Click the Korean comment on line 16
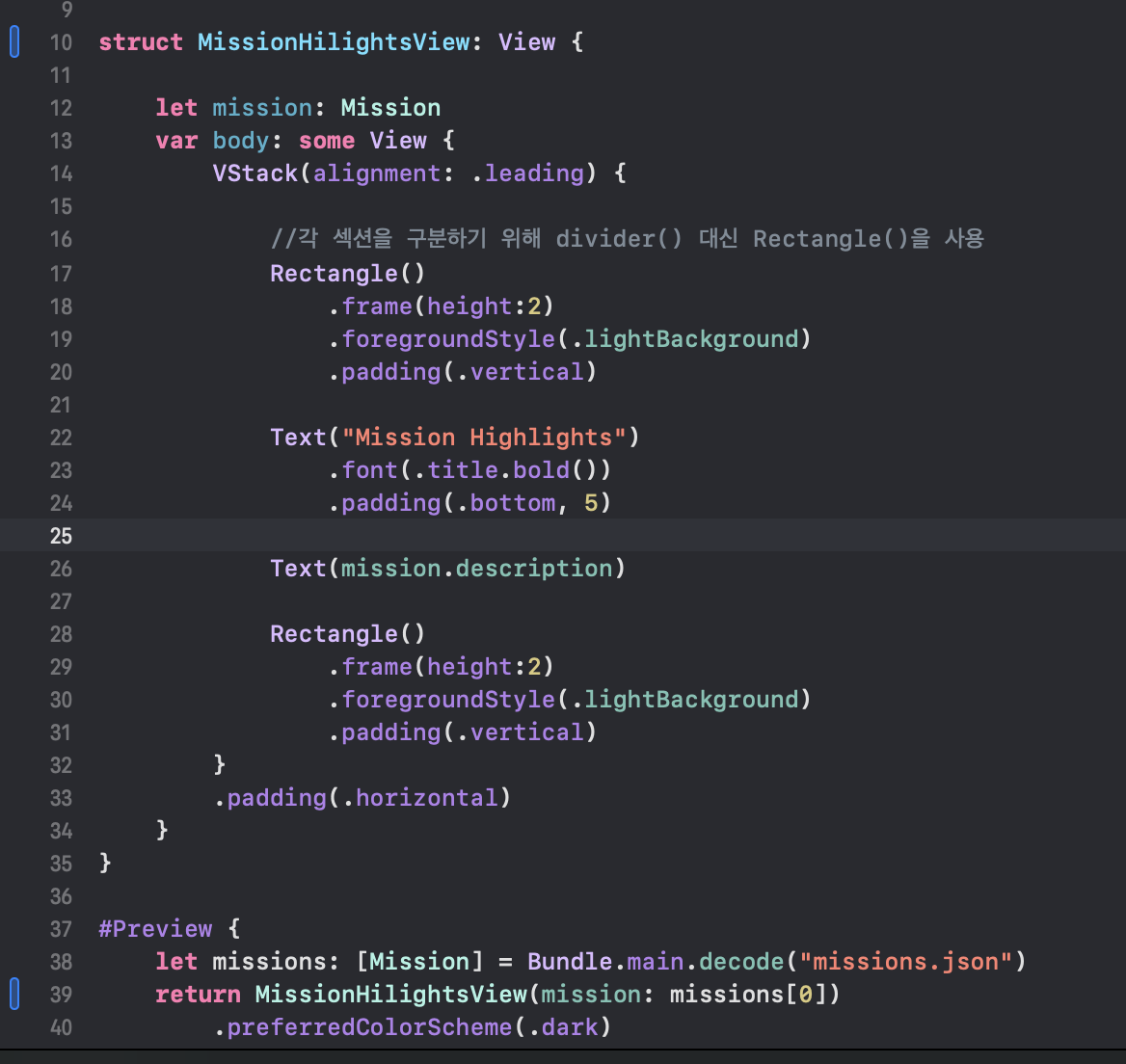This screenshot has height=1064, width=1126. 627,238
